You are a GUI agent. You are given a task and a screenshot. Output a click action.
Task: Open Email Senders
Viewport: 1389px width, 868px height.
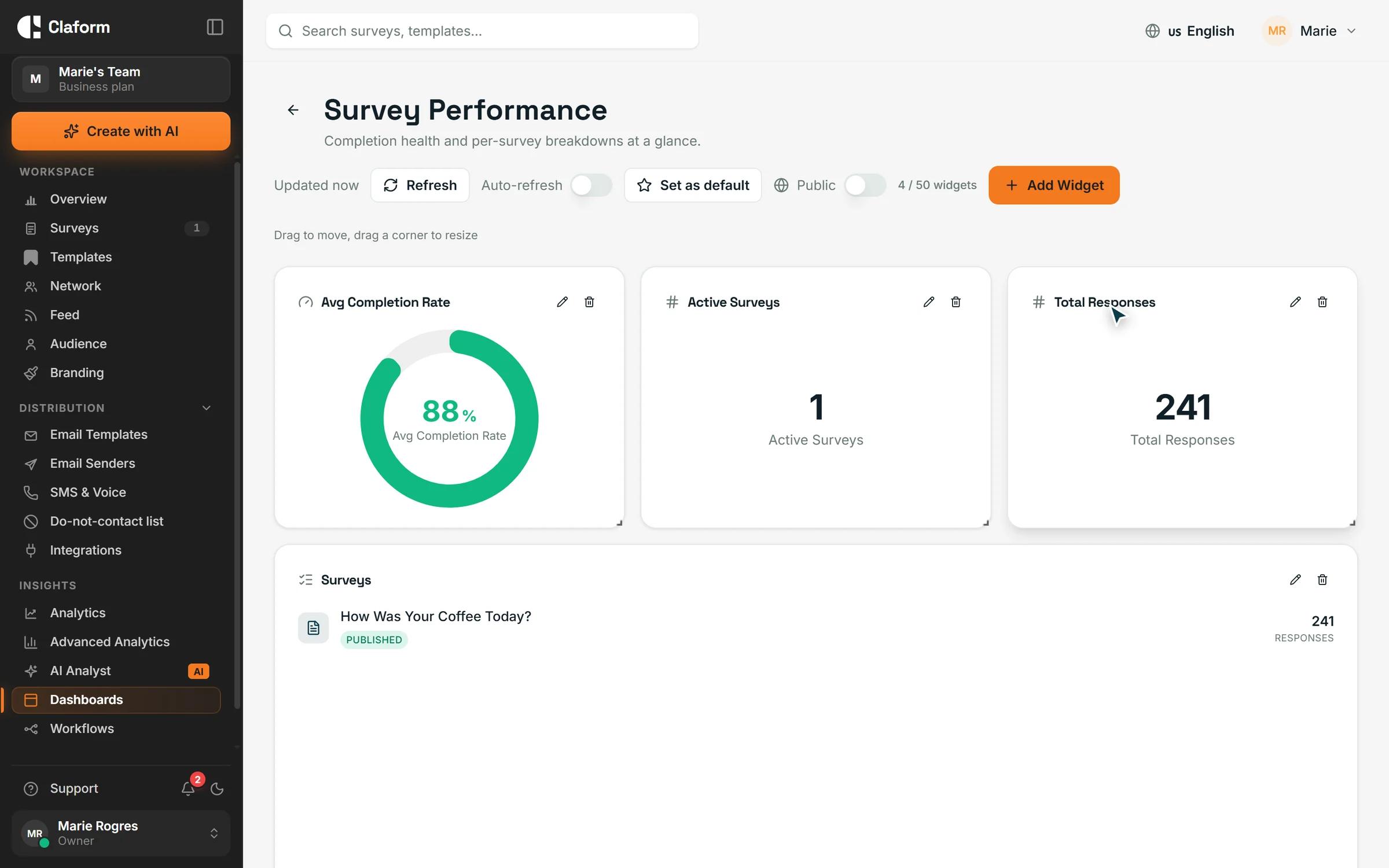(x=116, y=464)
